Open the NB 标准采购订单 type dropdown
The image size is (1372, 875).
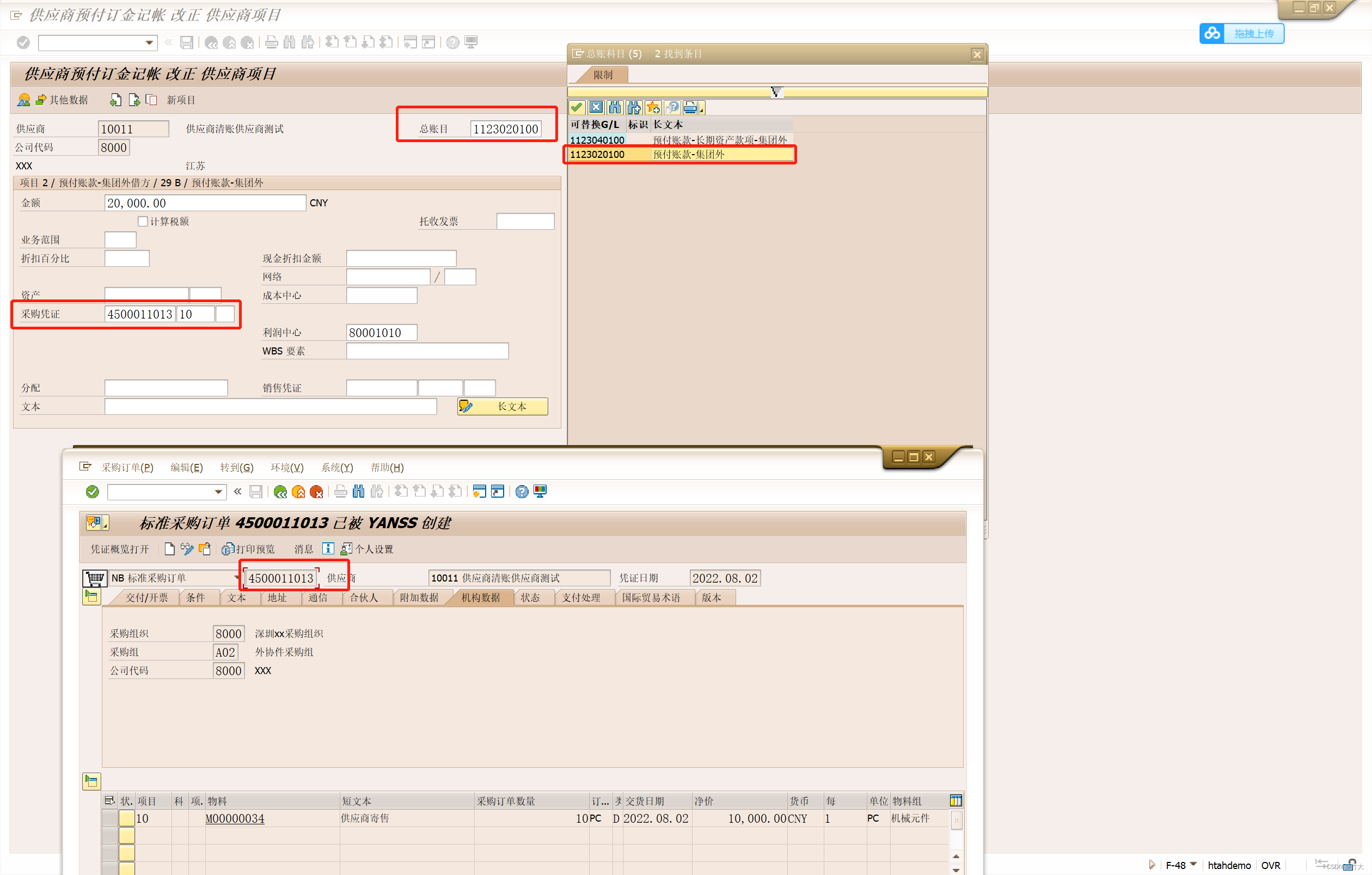coord(236,578)
